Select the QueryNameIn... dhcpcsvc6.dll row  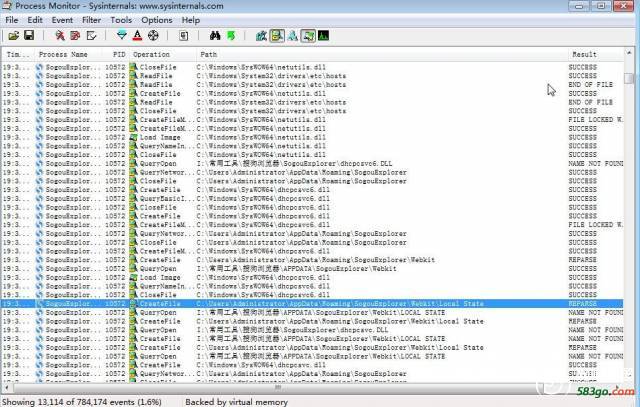click(312, 286)
